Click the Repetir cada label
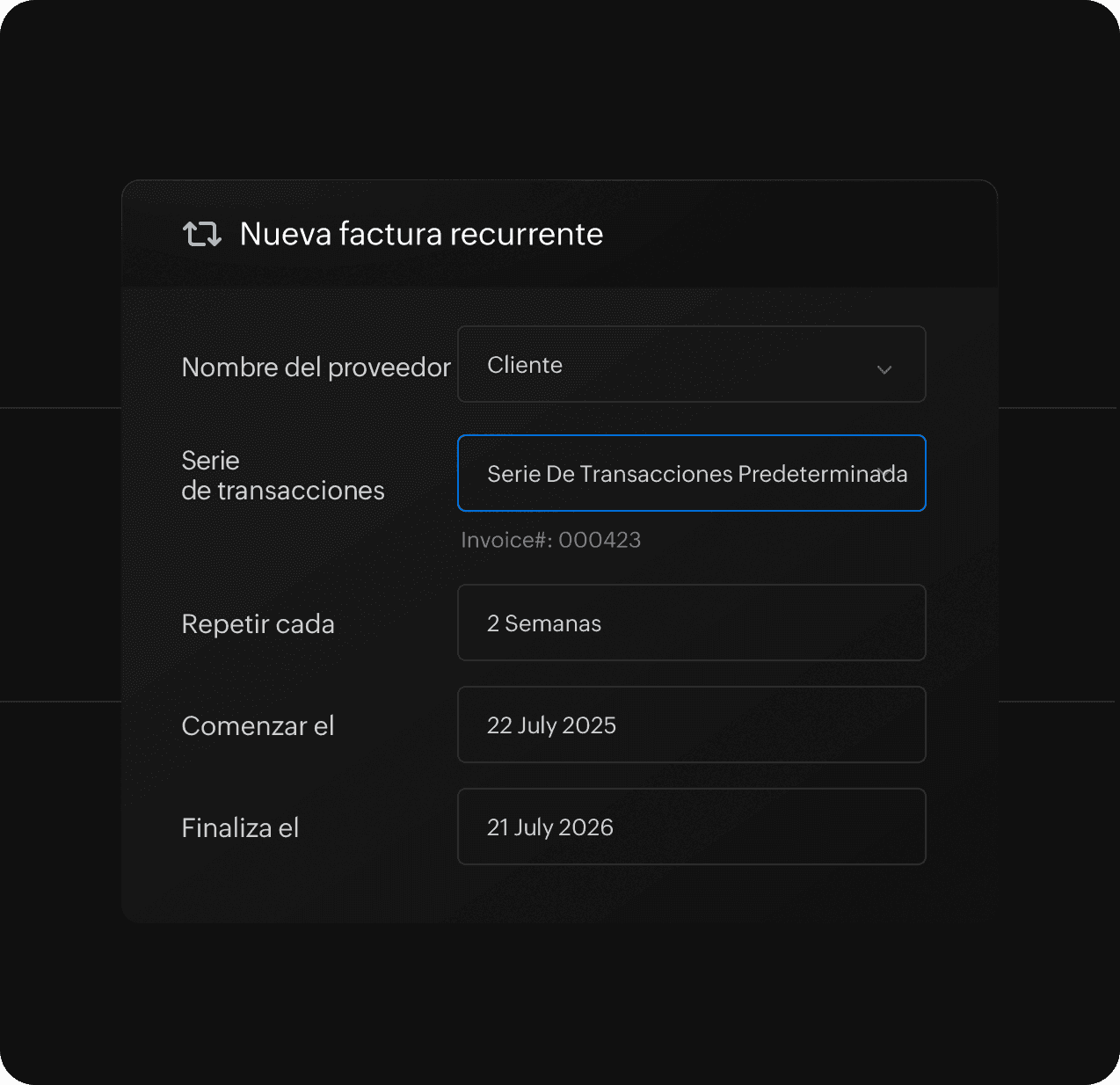This screenshot has height=1085, width=1120. (258, 623)
